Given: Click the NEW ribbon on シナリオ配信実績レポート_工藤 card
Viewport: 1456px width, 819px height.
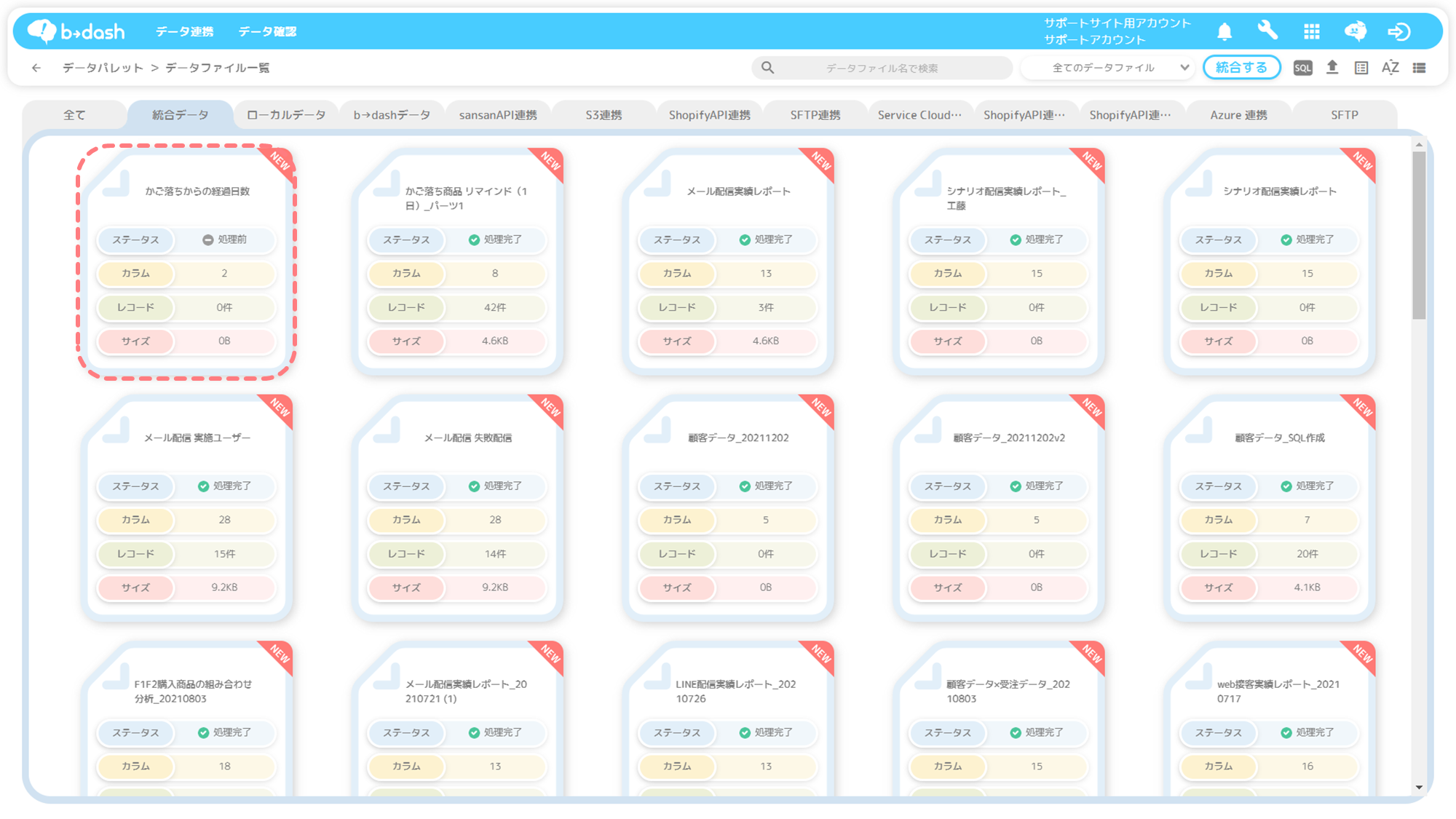Looking at the screenshot, I should [x=1089, y=163].
